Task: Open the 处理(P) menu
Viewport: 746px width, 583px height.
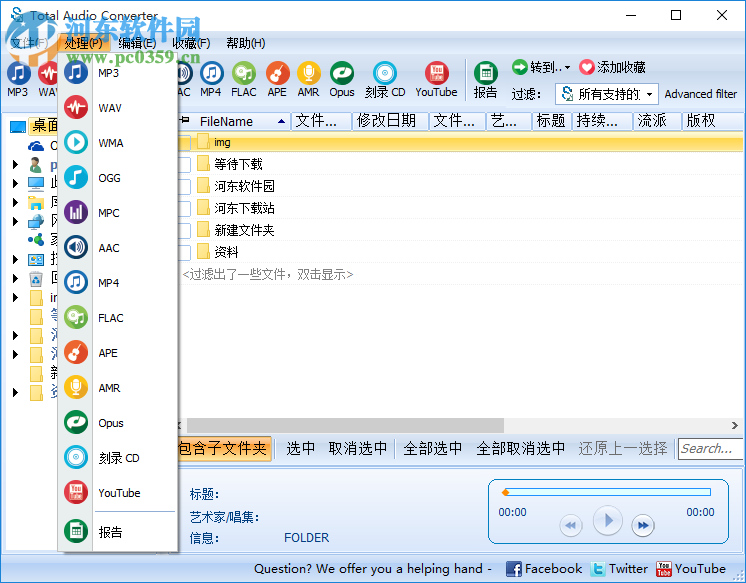Action: pyautogui.click(x=83, y=43)
